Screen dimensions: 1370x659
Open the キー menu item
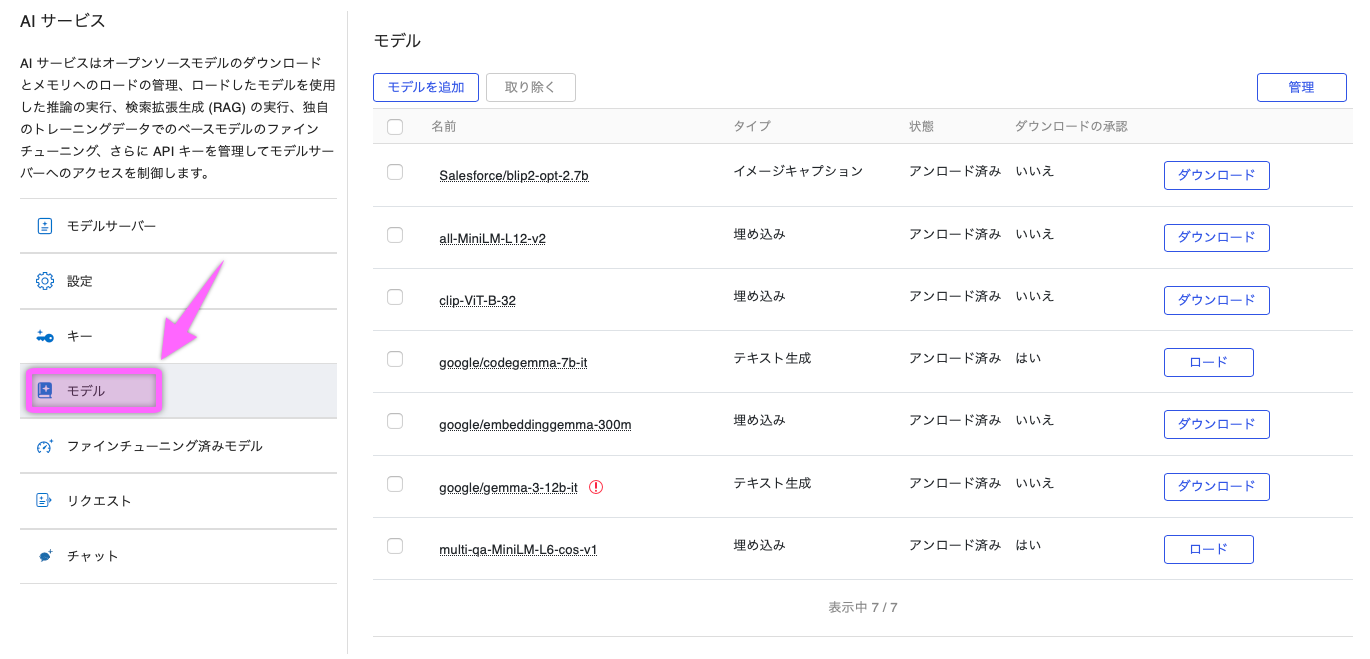click(x=178, y=336)
